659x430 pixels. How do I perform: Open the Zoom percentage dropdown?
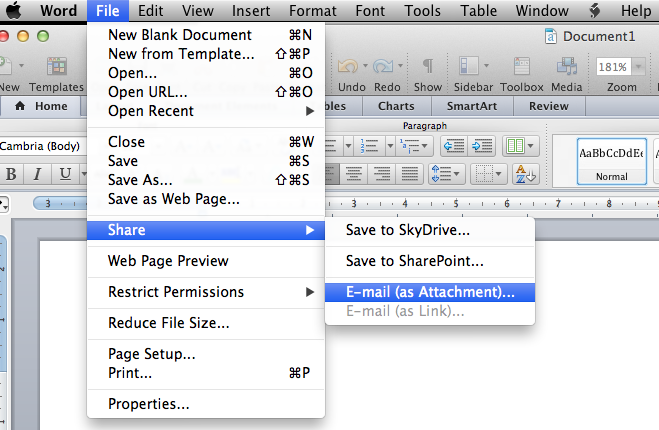point(639,66)
